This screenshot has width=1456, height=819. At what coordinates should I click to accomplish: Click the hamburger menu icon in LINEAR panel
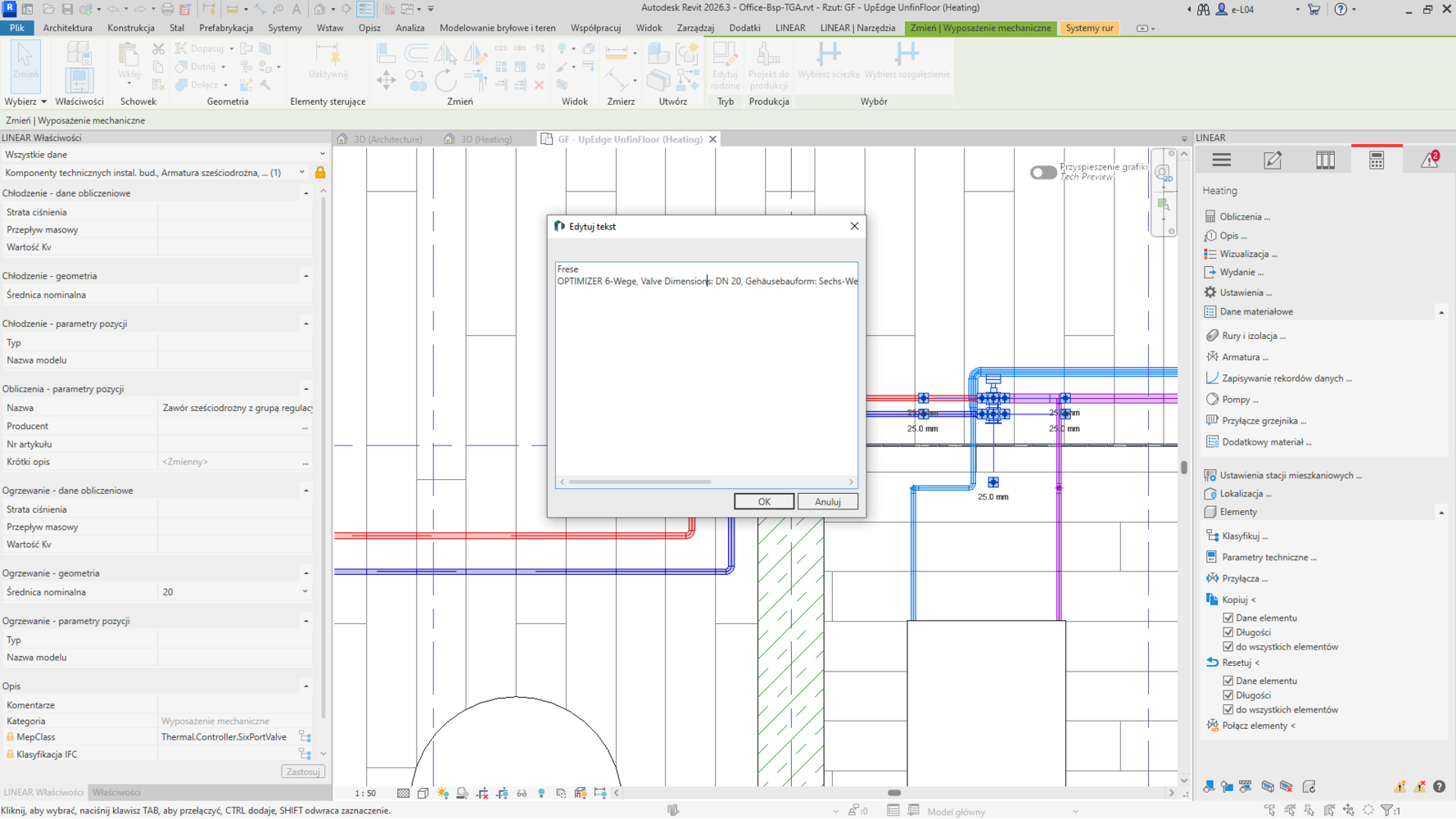point(1221,161)
